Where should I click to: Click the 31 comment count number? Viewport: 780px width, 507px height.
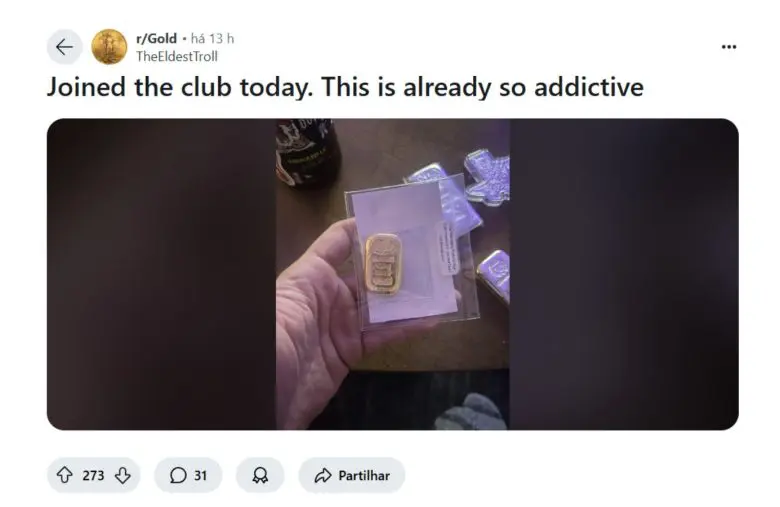(x=200, y=476)
